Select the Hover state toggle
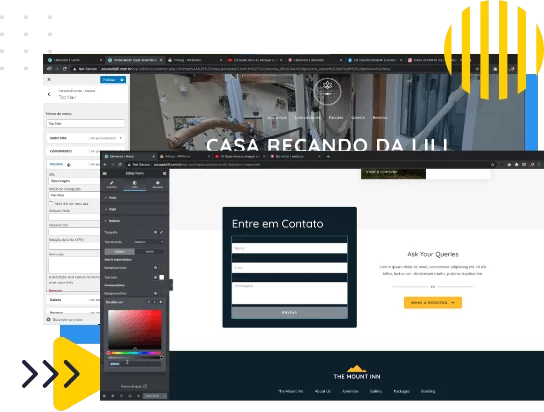The width and height of the screenshot is (544, 412). tap(150, 251)
